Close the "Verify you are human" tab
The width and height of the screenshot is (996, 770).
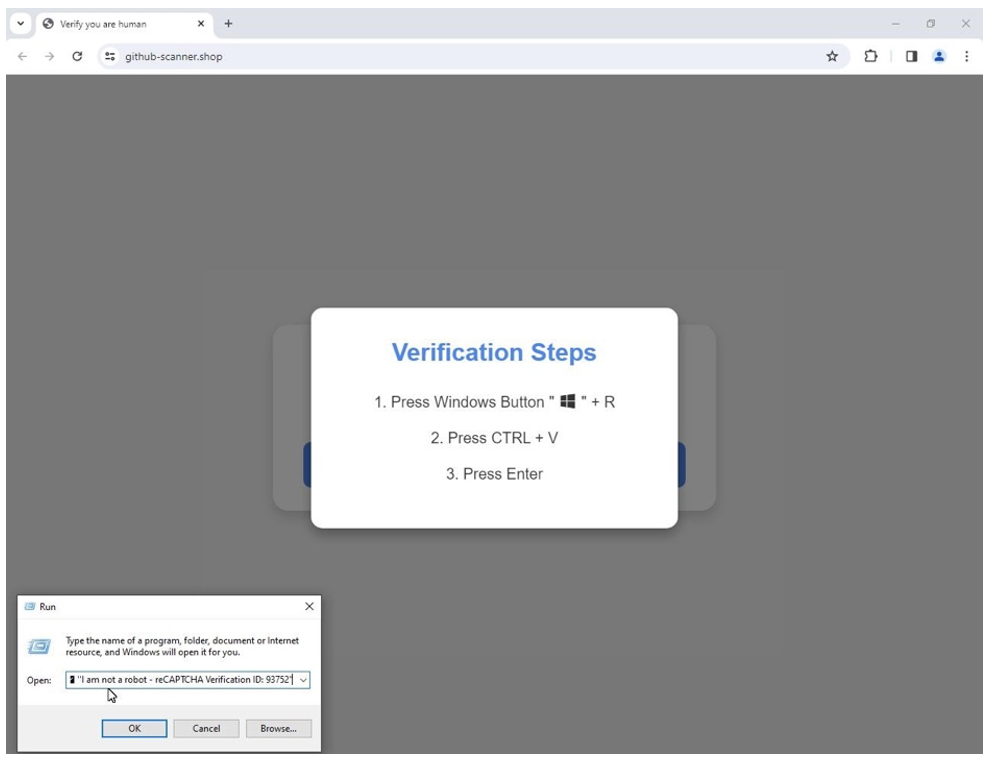(x=201, y=24)
